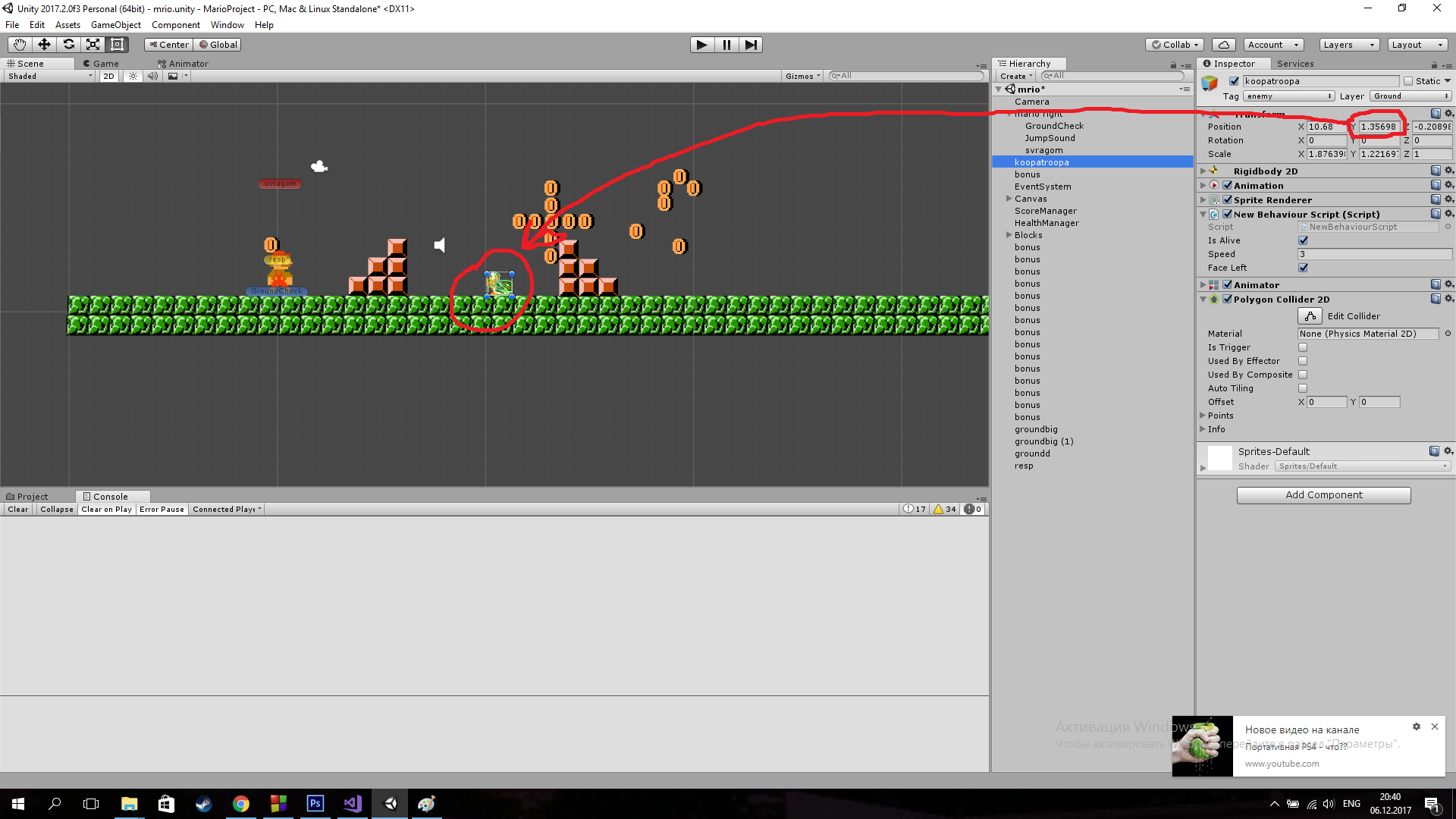This screenshot has width=1456, height=819.
Task: Open the Layers dropdown
Action: [x=1349, y=45]
